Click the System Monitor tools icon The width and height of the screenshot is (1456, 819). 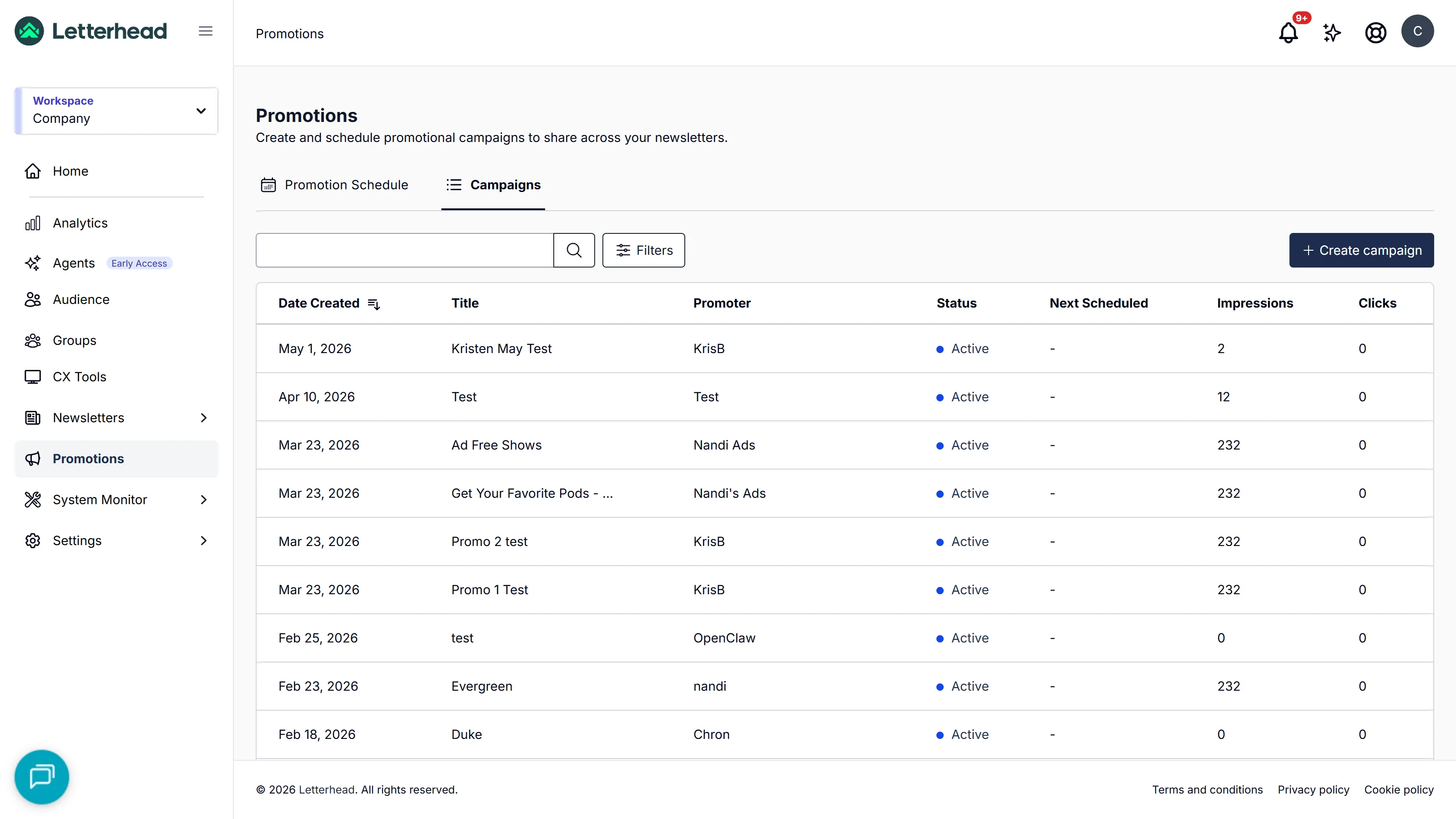tap(33, 499)
